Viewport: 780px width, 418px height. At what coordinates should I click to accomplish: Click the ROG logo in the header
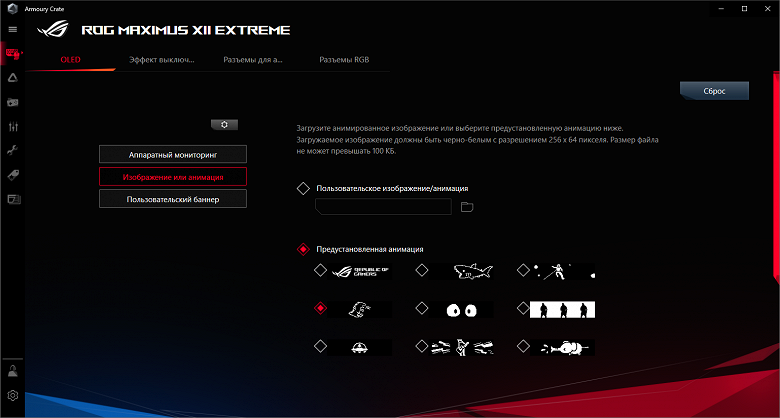point(53,29)
